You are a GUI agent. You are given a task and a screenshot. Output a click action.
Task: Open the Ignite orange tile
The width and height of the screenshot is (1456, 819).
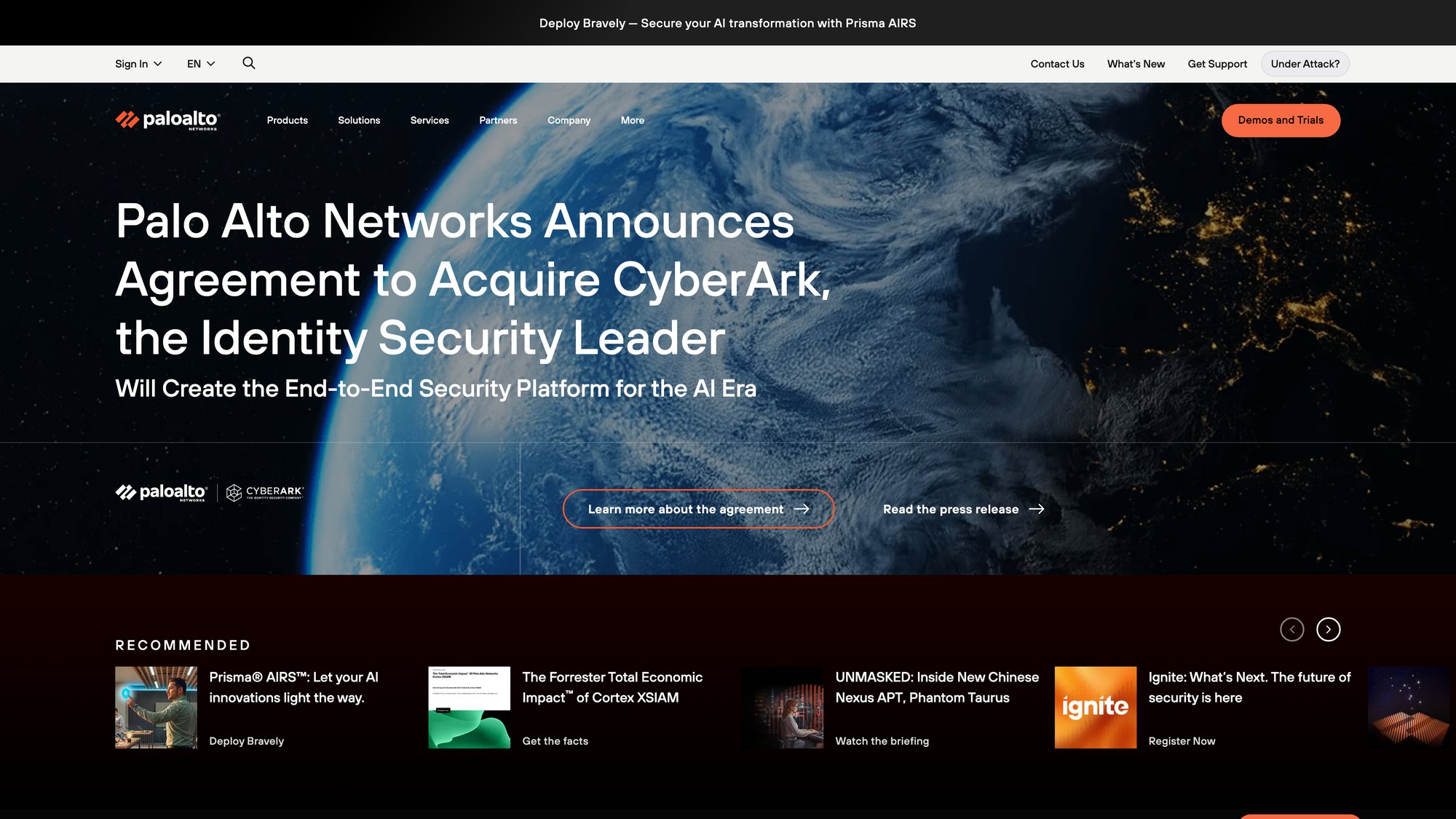[1095, 707]
